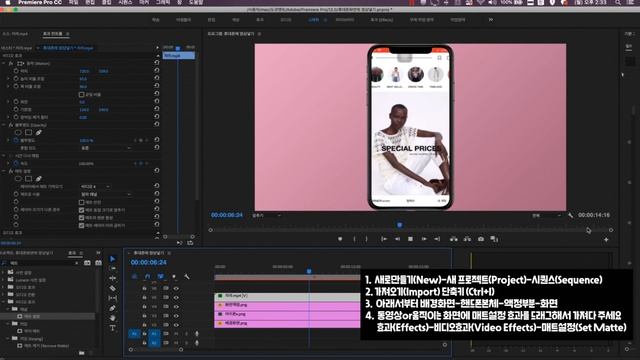Go to Out point in Program monitor
The width and height of the screenshot is (640, 360).
[437, 239]
